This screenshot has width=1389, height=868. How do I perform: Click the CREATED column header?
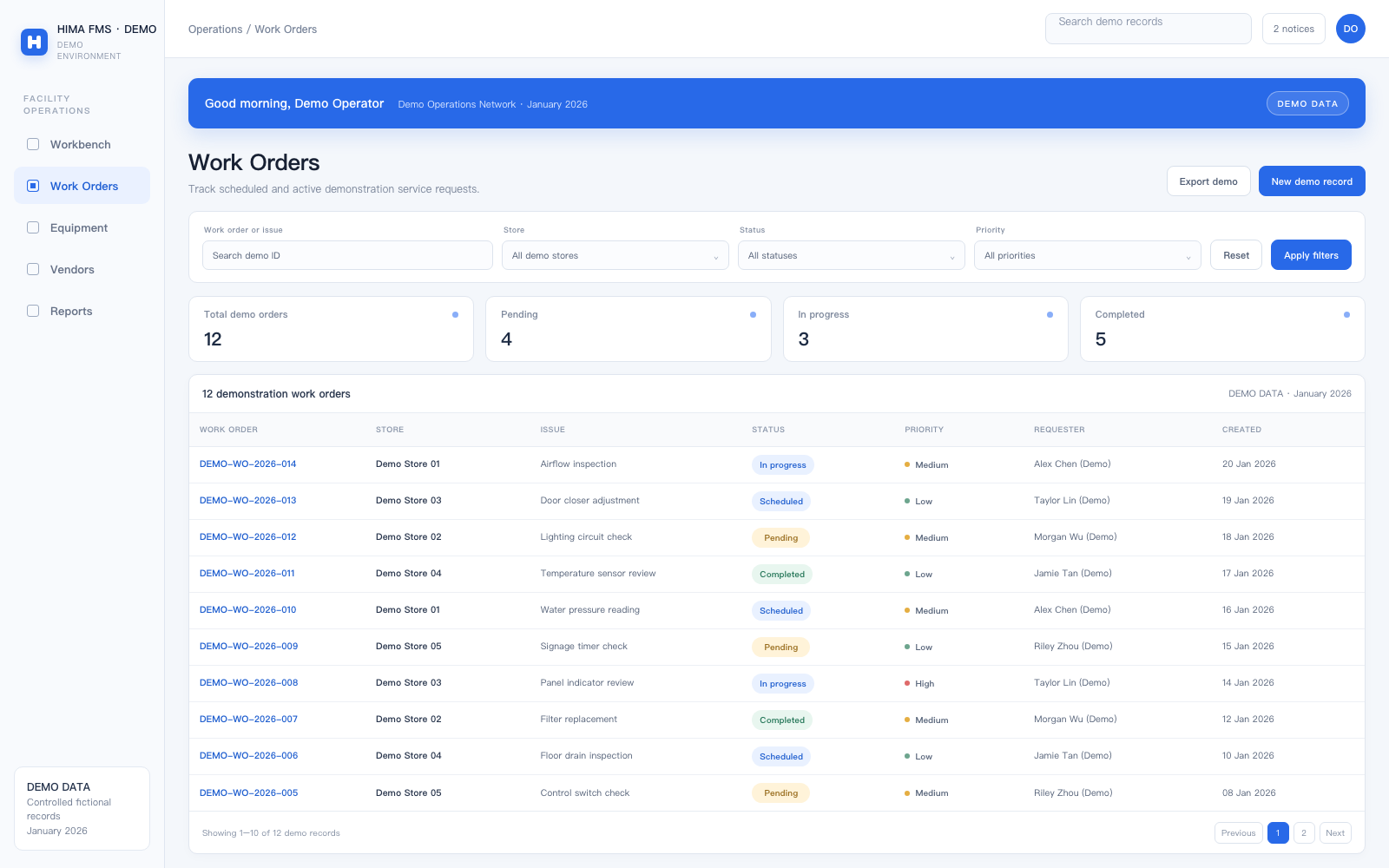tap(1242, 430)
